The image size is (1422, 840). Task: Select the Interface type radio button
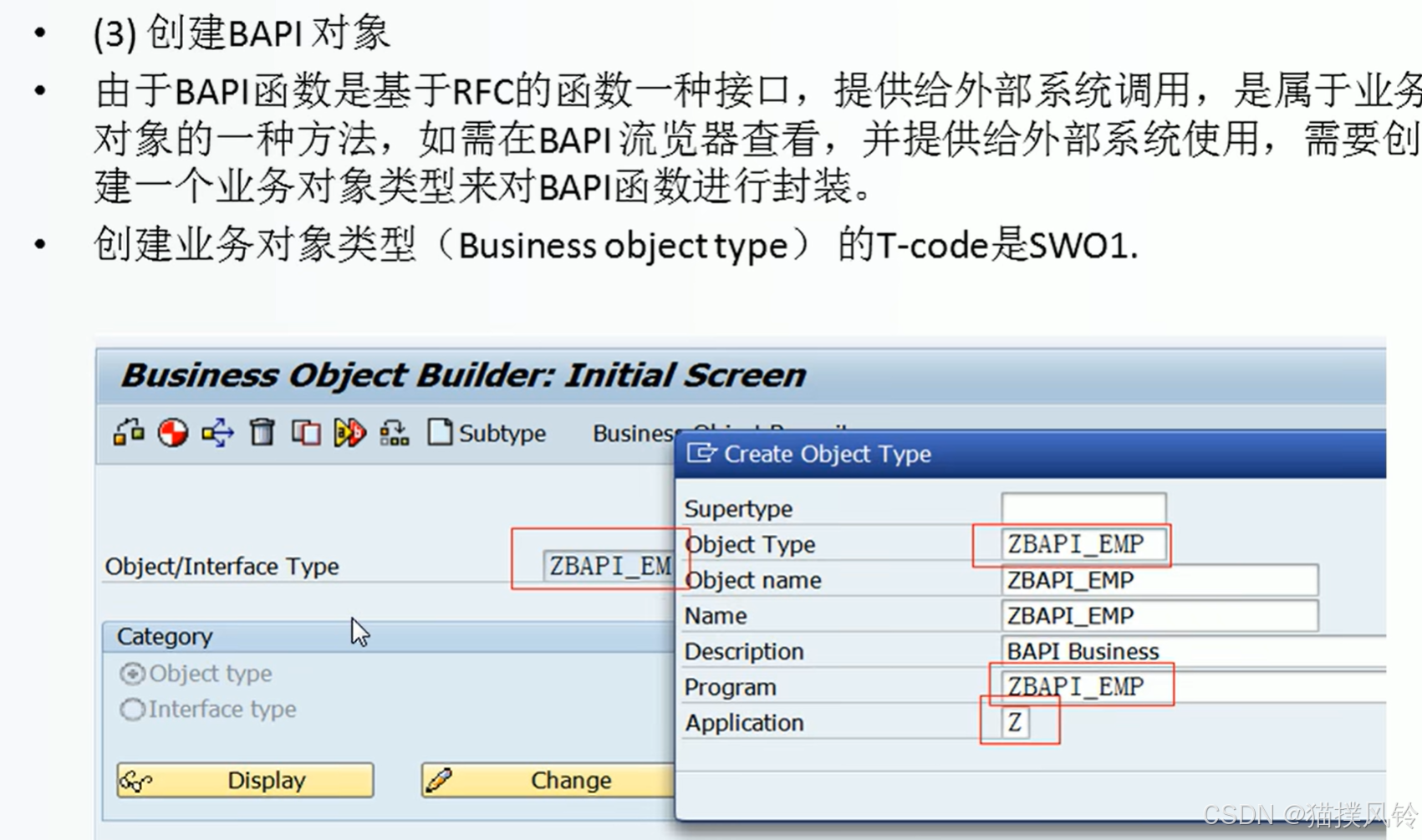coord(132,709)
